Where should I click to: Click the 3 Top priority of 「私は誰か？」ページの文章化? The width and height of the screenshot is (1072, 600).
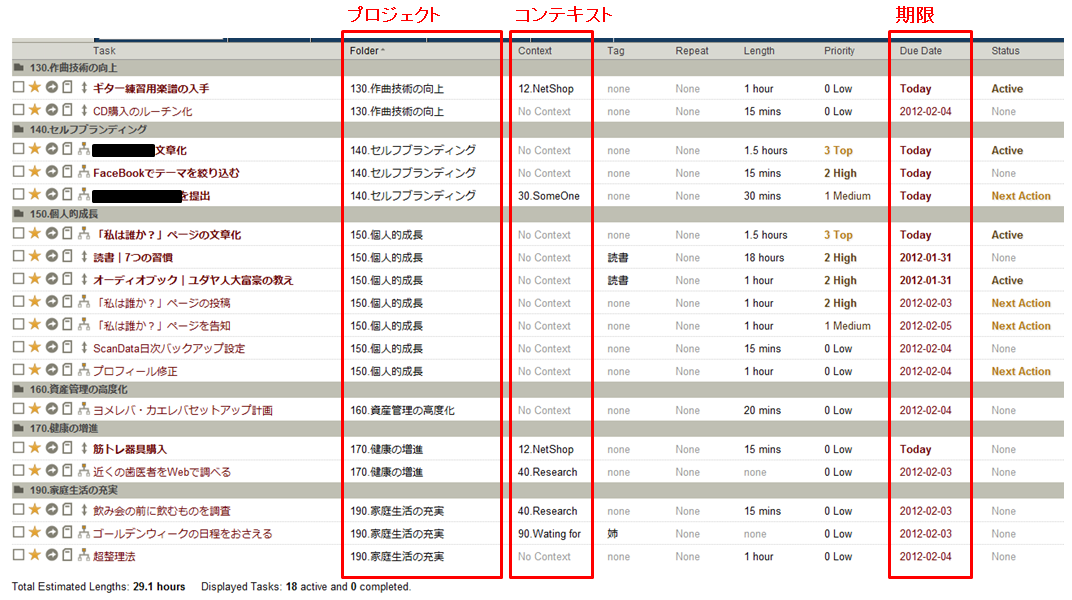coord(838,235)
